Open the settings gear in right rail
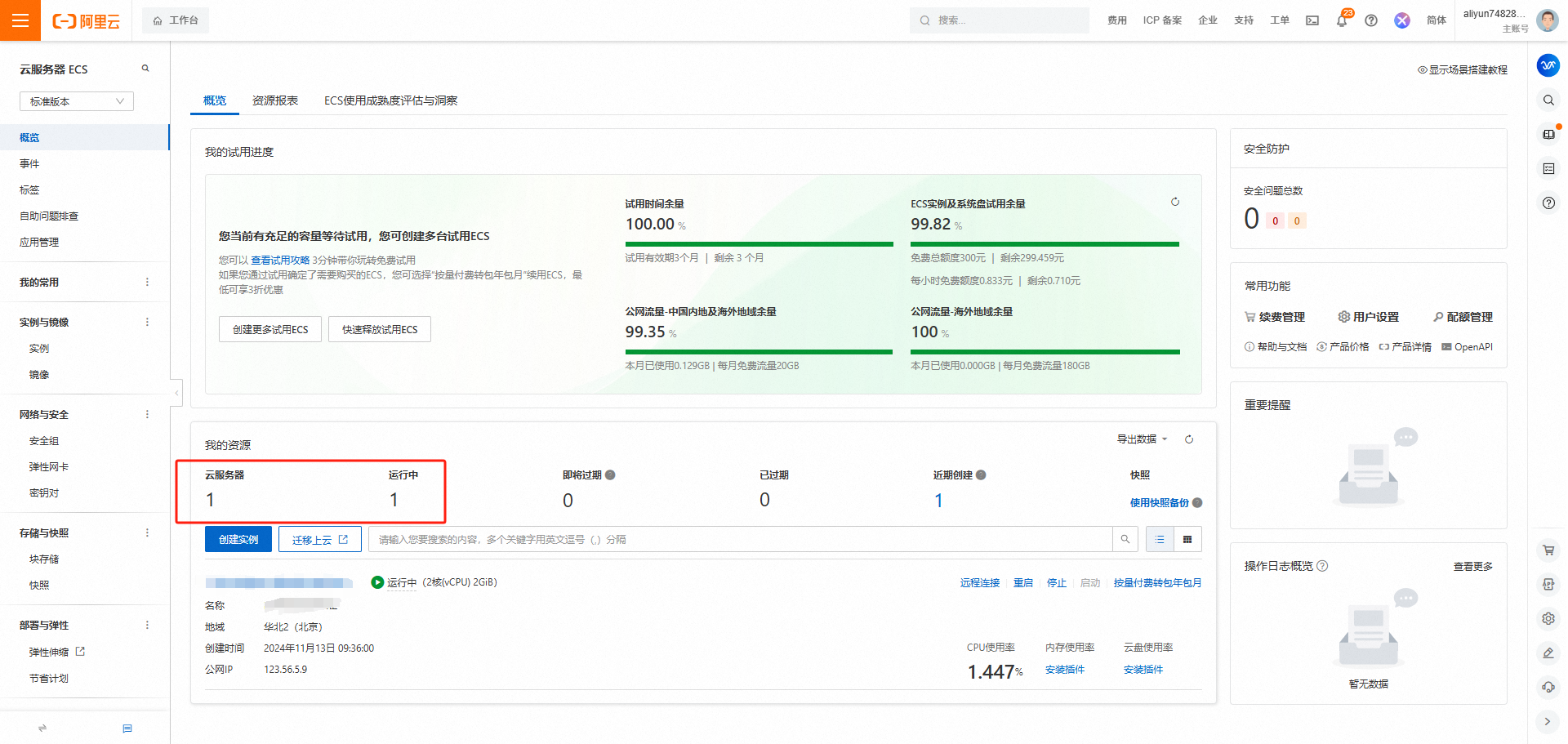This screenshot has width=1568, height=744. [1548, 618]
